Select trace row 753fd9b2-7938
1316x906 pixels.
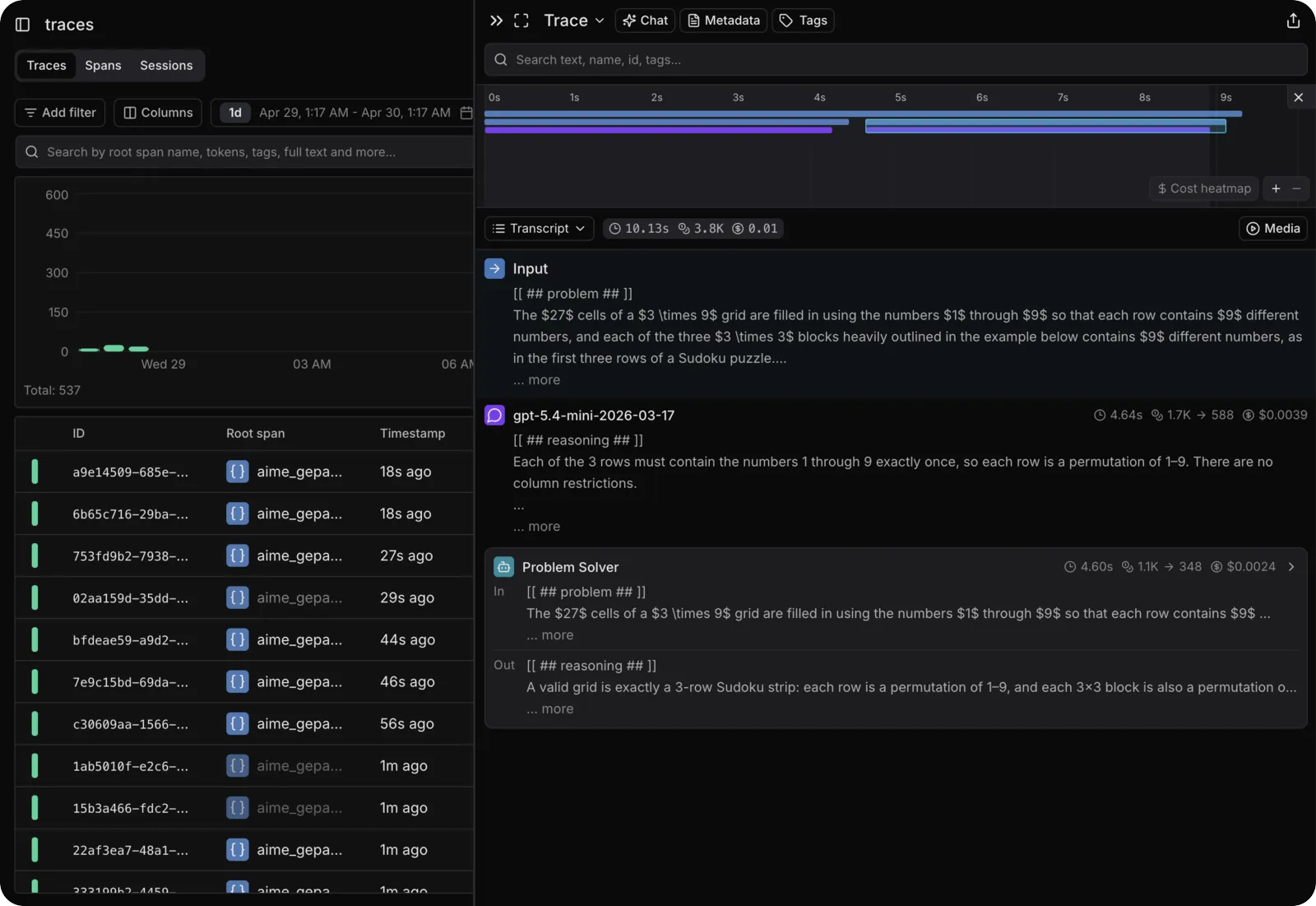click(245, 555)
